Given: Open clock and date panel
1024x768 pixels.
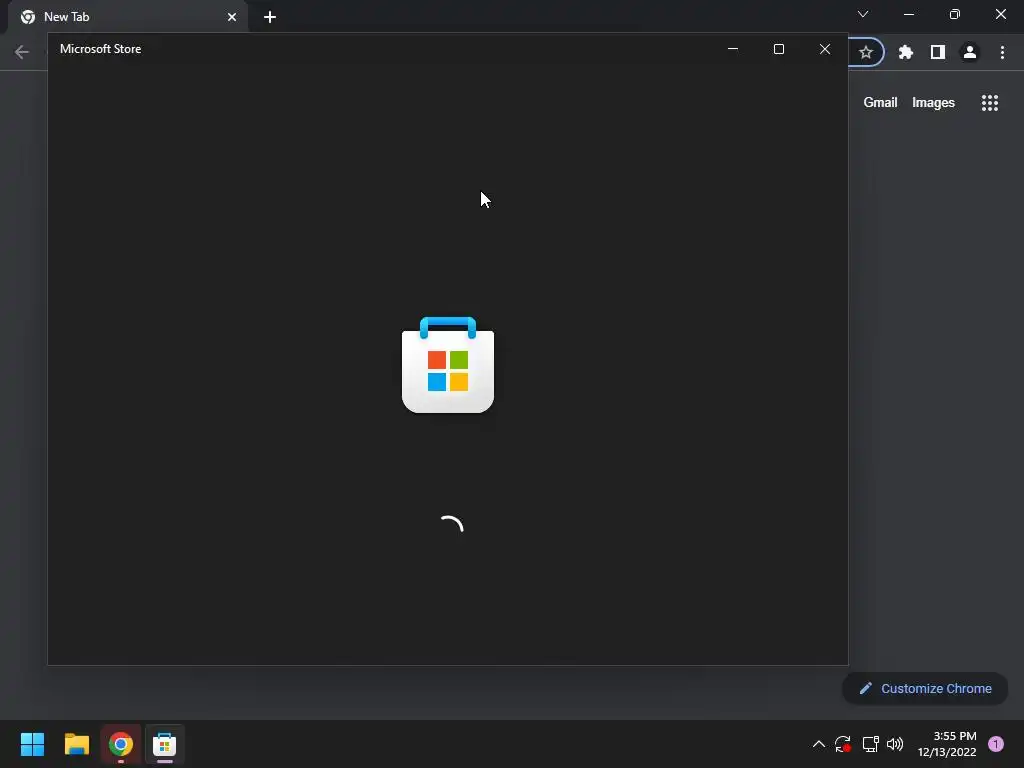Looking at the screenshot, I should click(947, 744).
